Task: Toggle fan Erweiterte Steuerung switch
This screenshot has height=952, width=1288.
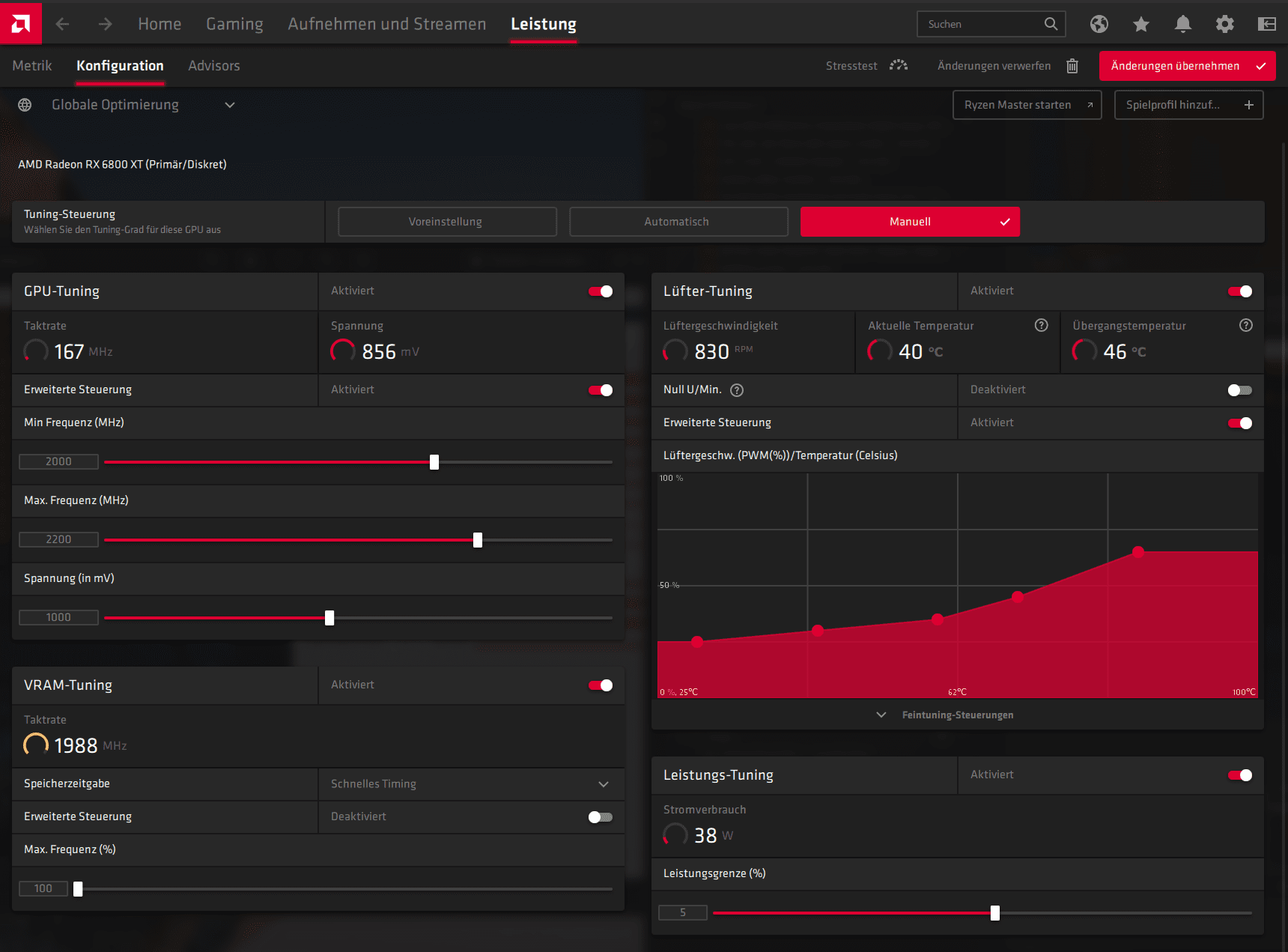Action: click(x=1240, y=423)
